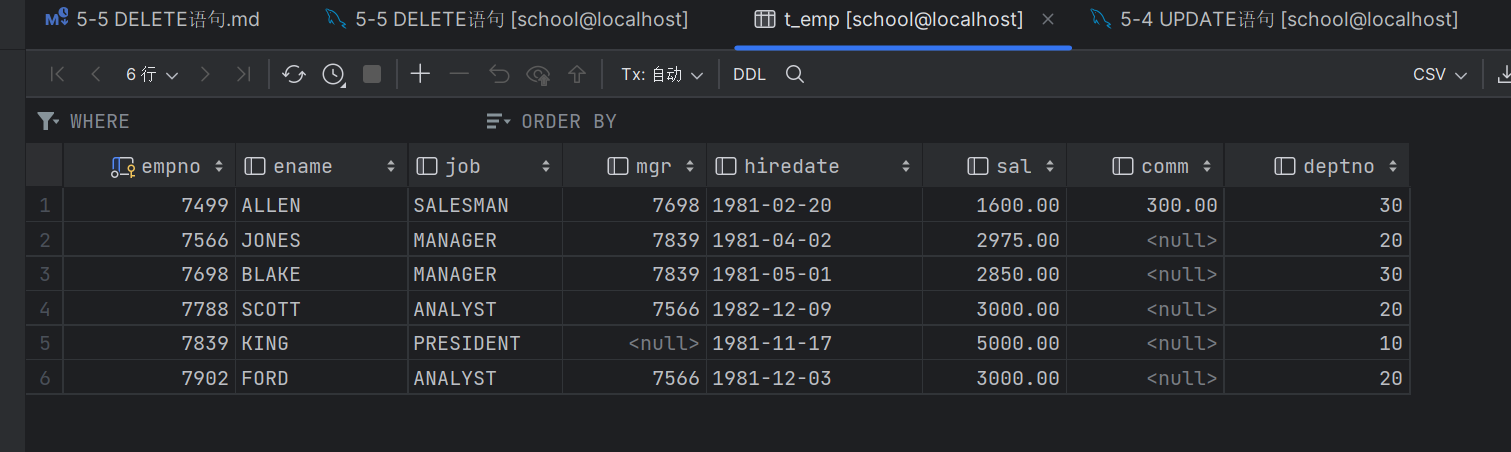This screenshot has width=1511, height=452.
Task: Open the Tx: 自动 transaction mode dropdown
Action: tap(662, 74)
